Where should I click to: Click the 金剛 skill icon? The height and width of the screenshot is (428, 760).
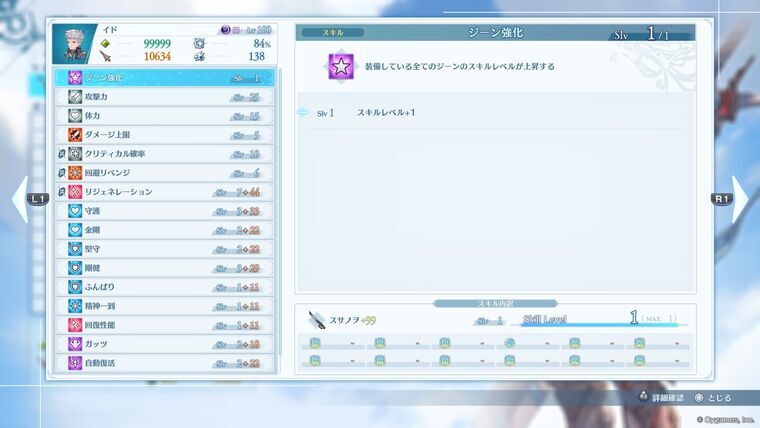tap(75, 230)
